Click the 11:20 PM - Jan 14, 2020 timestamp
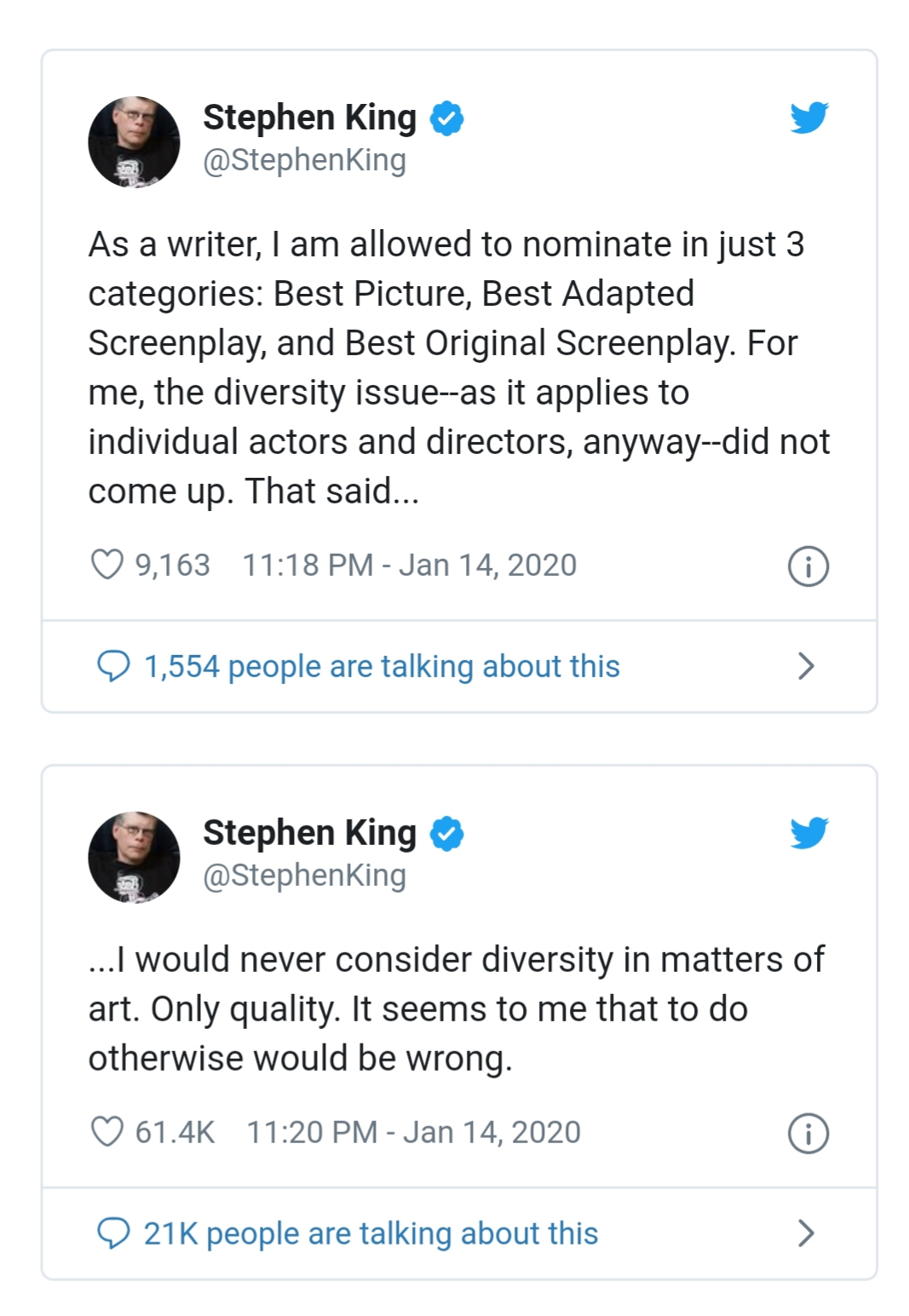909x1316 pixels. 413,1133
